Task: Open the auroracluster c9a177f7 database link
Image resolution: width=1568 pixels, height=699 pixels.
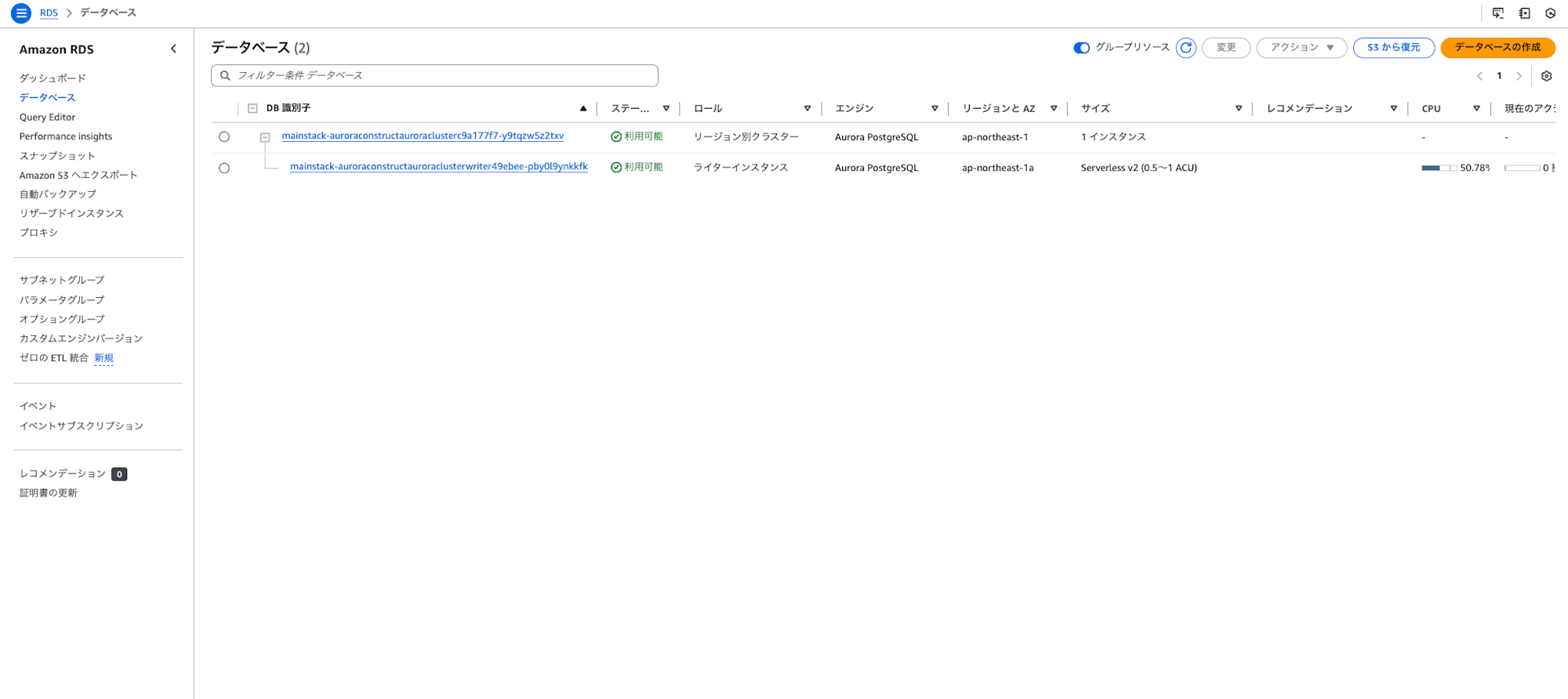Action: pyautogui.click(x=423, y=136)
